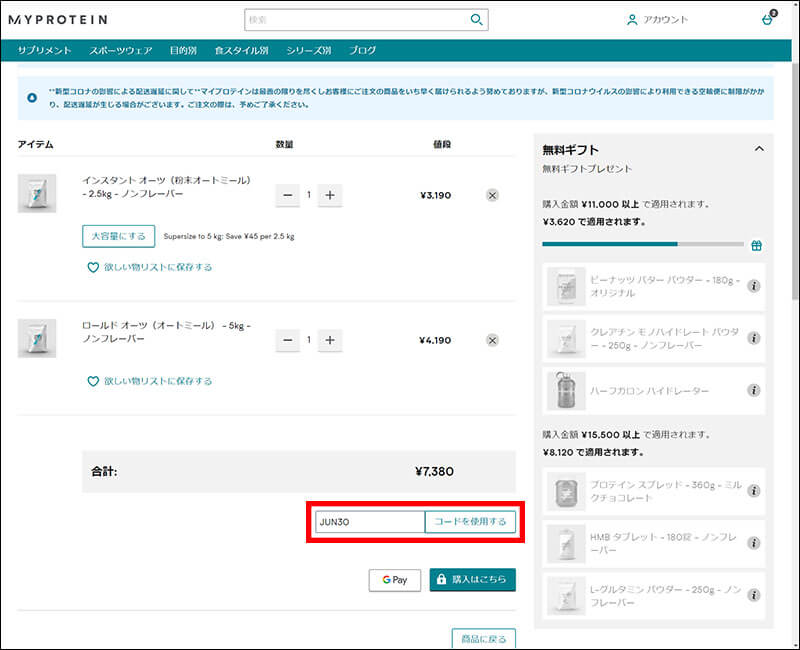This screenshot has width=800, height=650.
Task: Click the ¥3,190 price text
Action: [435, 195]
